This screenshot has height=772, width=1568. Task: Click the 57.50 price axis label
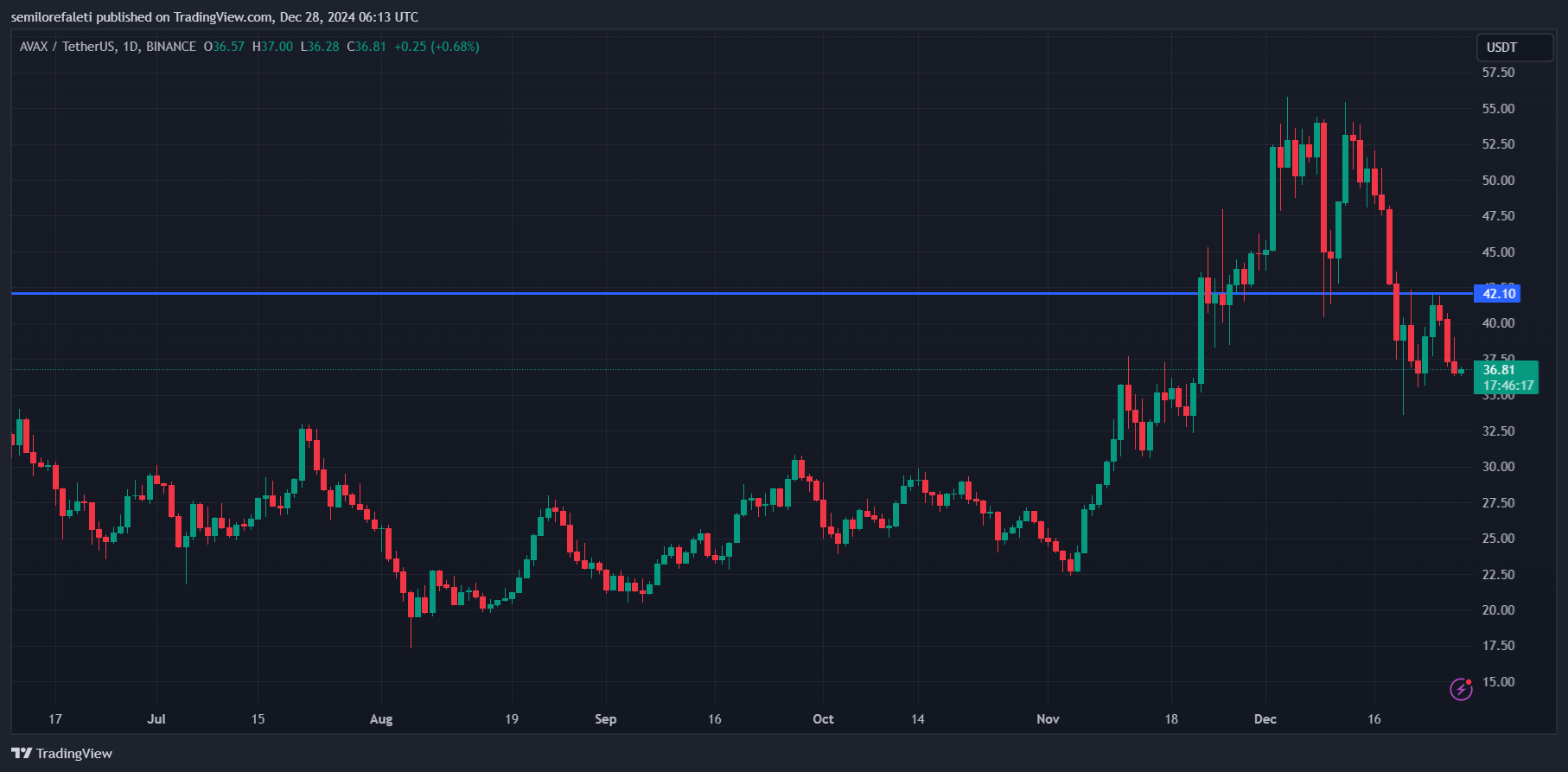tap(1498, 73)
